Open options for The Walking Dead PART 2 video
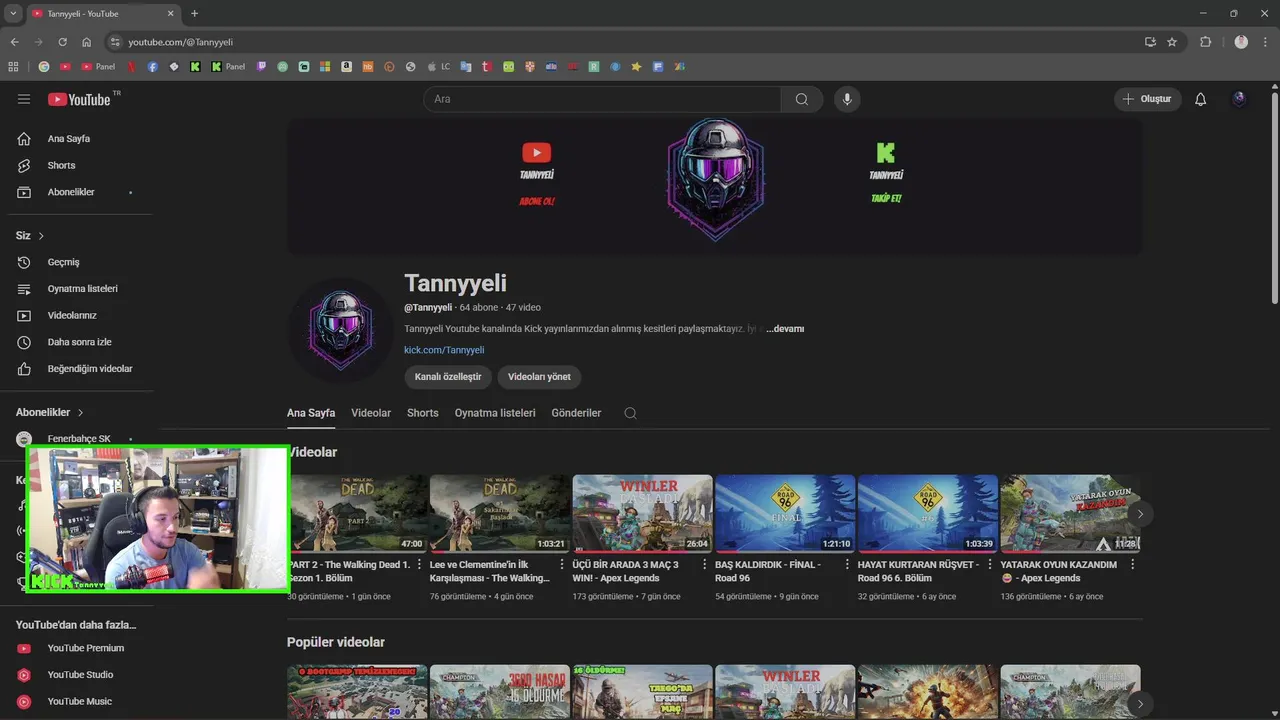1280x720 pixels. 419,565
